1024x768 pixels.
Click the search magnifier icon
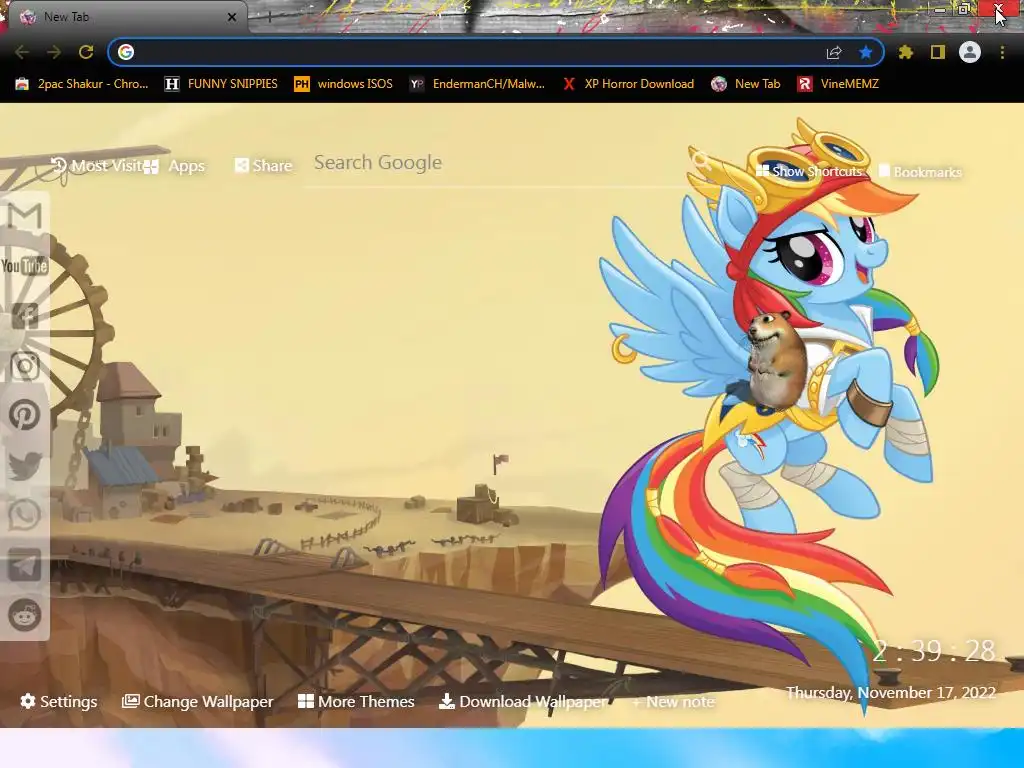[701, 161]
